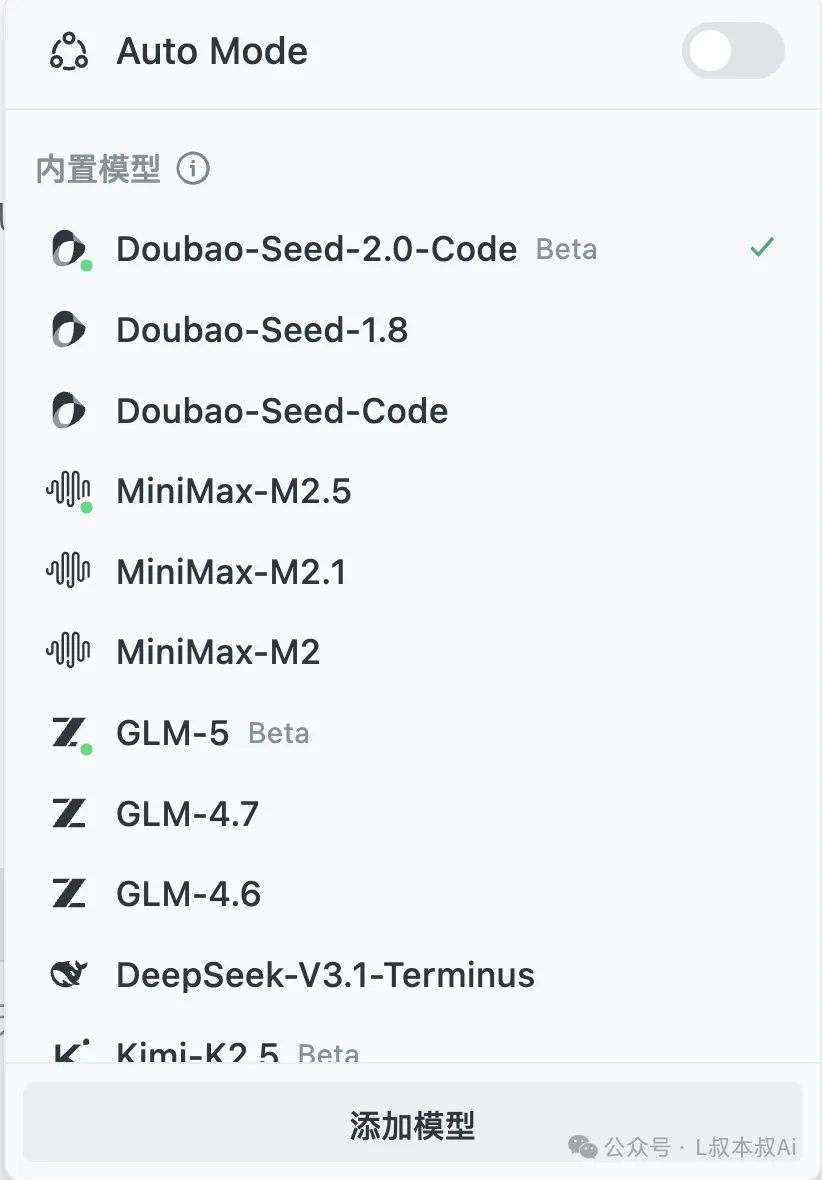Select the partially visible Kimi-K2.5 model
822x1180 pixels.
point(197,1052)
